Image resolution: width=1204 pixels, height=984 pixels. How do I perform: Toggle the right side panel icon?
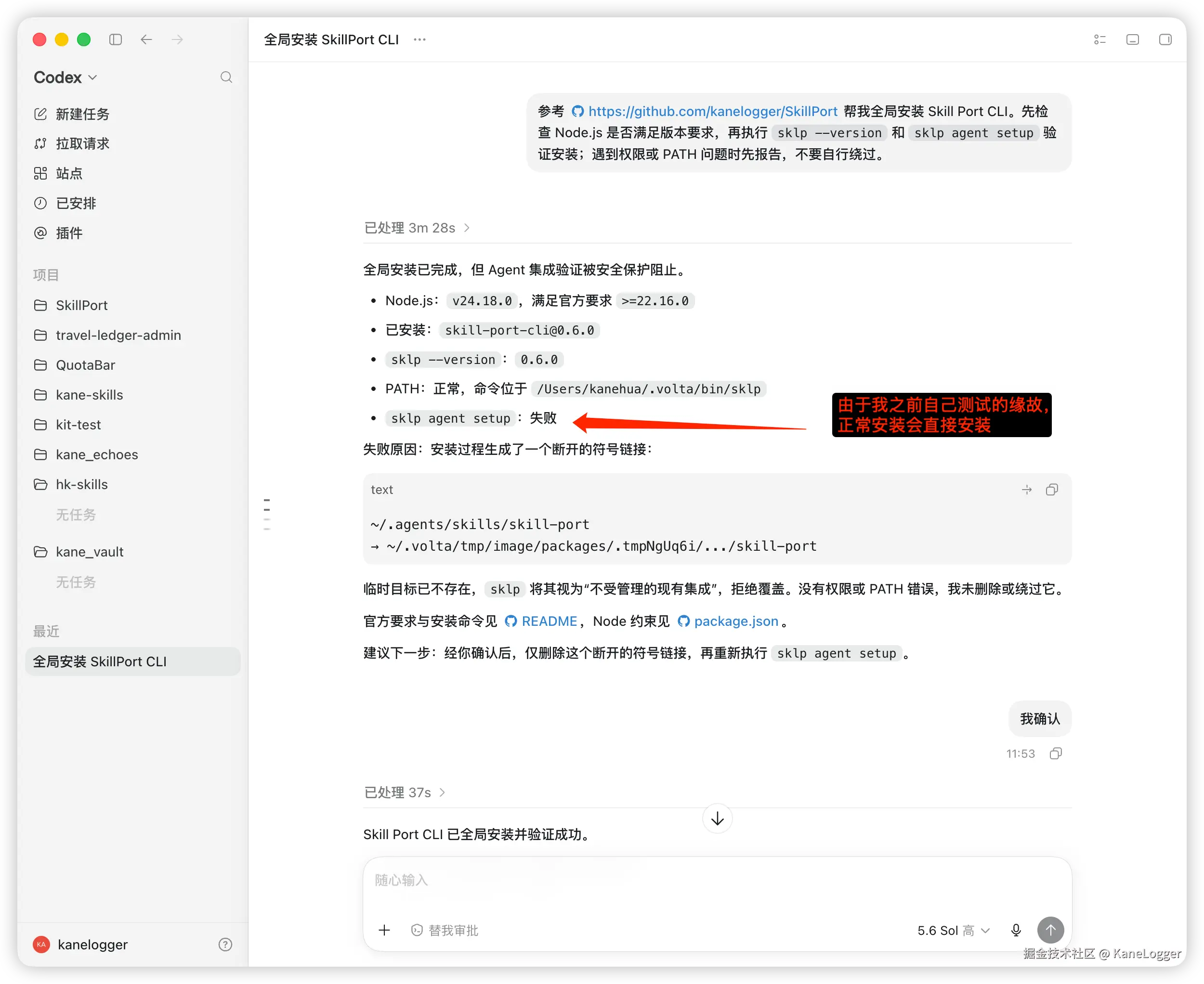tap(1165, 39)
